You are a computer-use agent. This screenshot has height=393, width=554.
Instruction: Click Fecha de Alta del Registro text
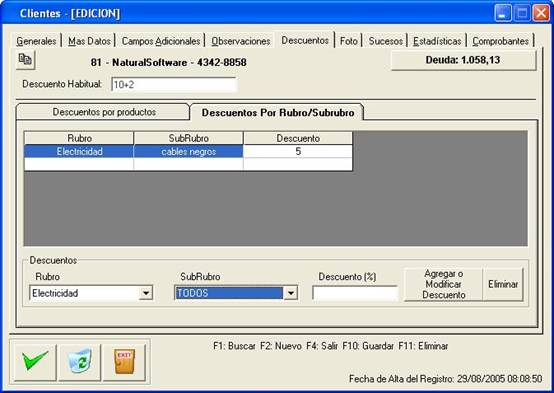coord(445,379)
